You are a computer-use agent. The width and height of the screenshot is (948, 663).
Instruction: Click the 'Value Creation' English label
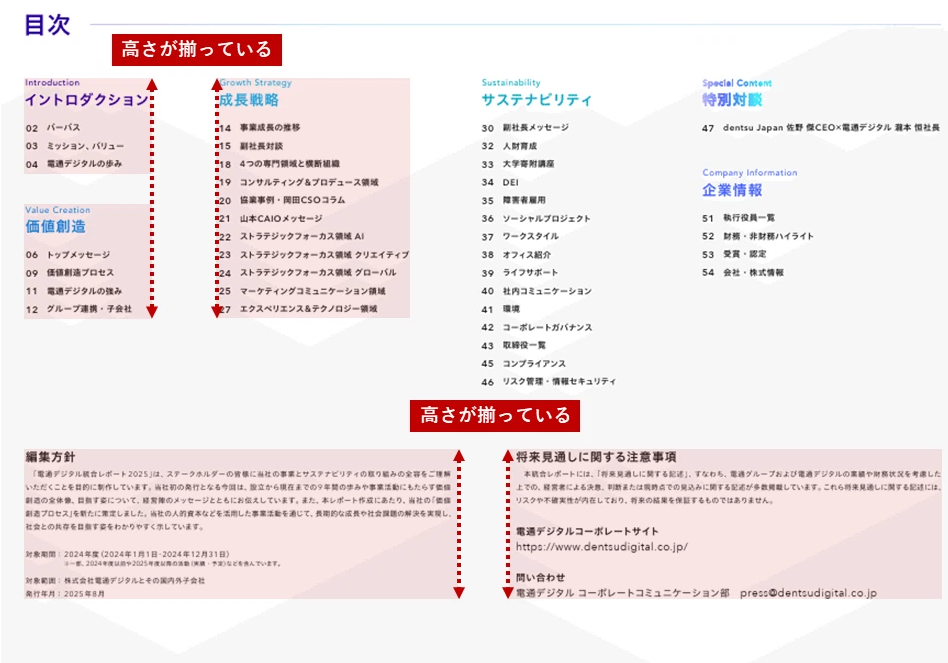[57, 210]
